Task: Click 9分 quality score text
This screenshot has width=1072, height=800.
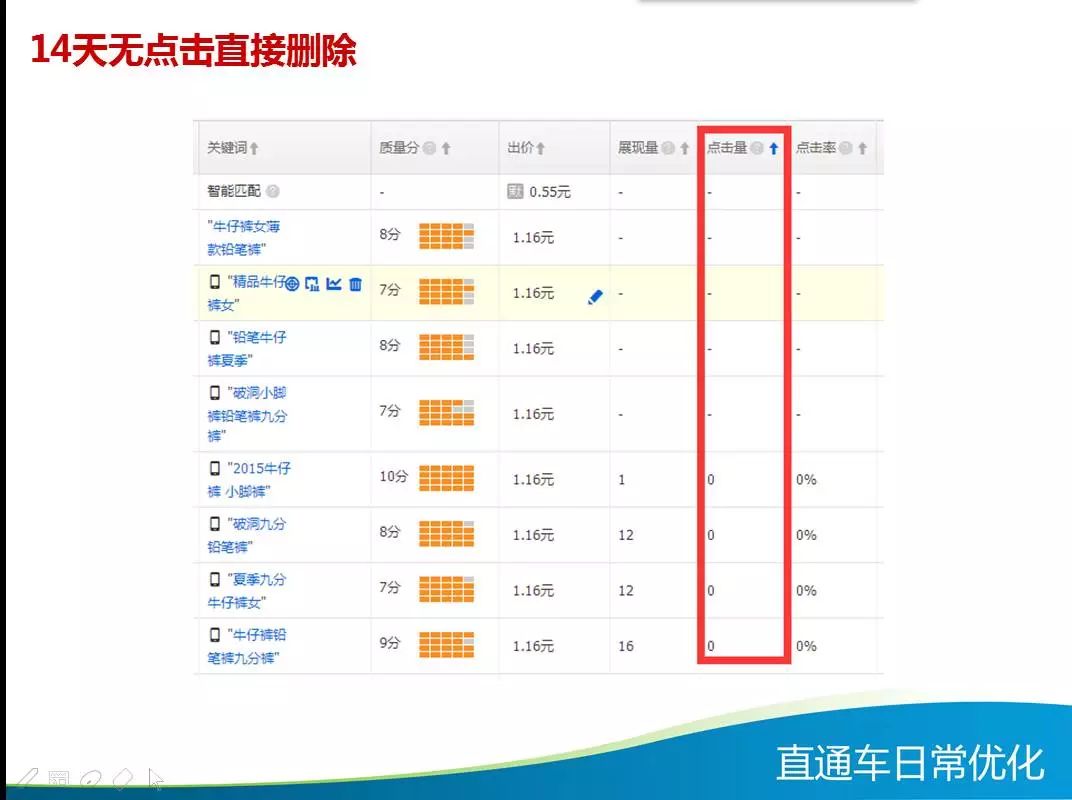Action: click(390, 643)
